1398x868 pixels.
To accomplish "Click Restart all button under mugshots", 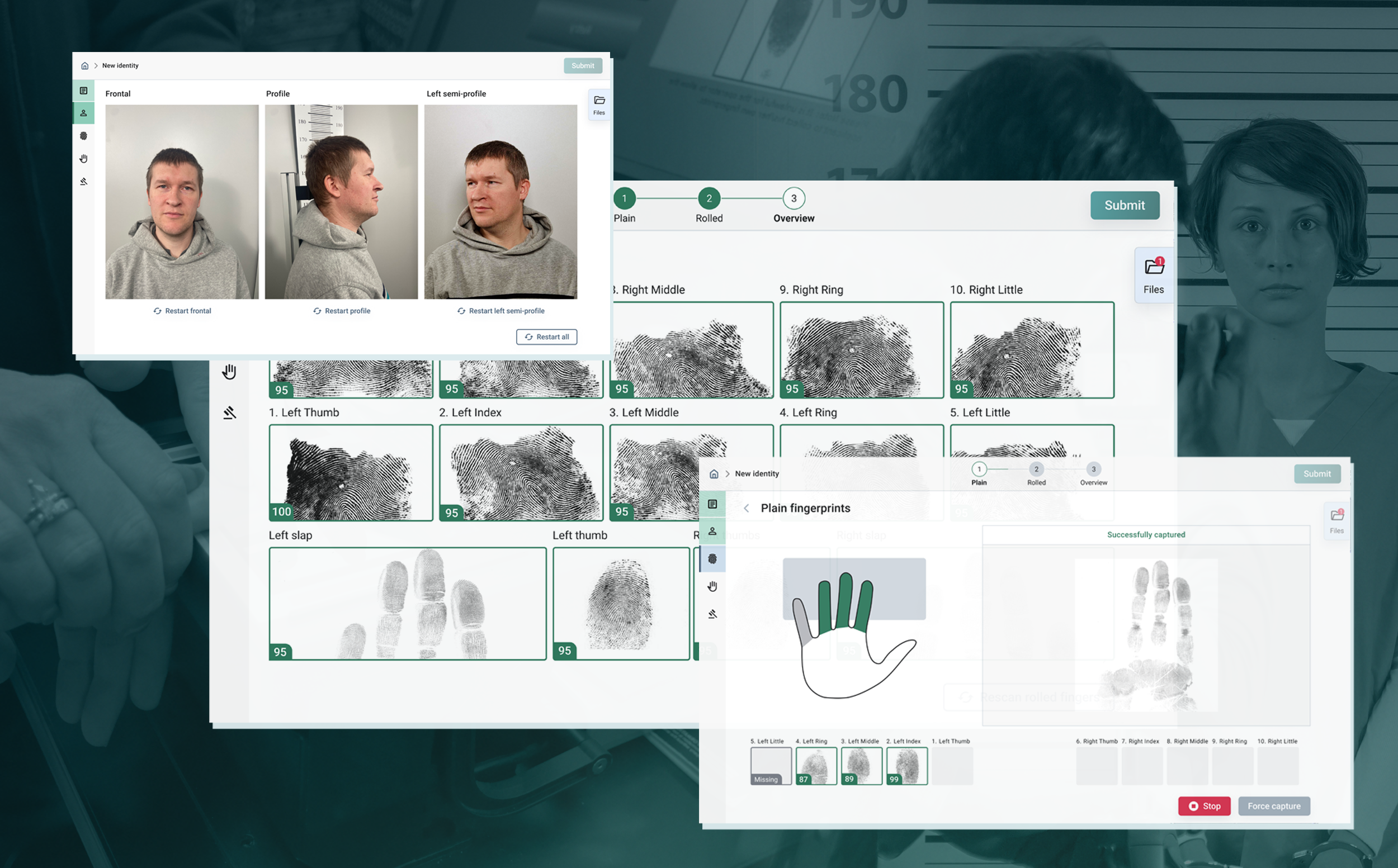I will click(x=546, y=337).
